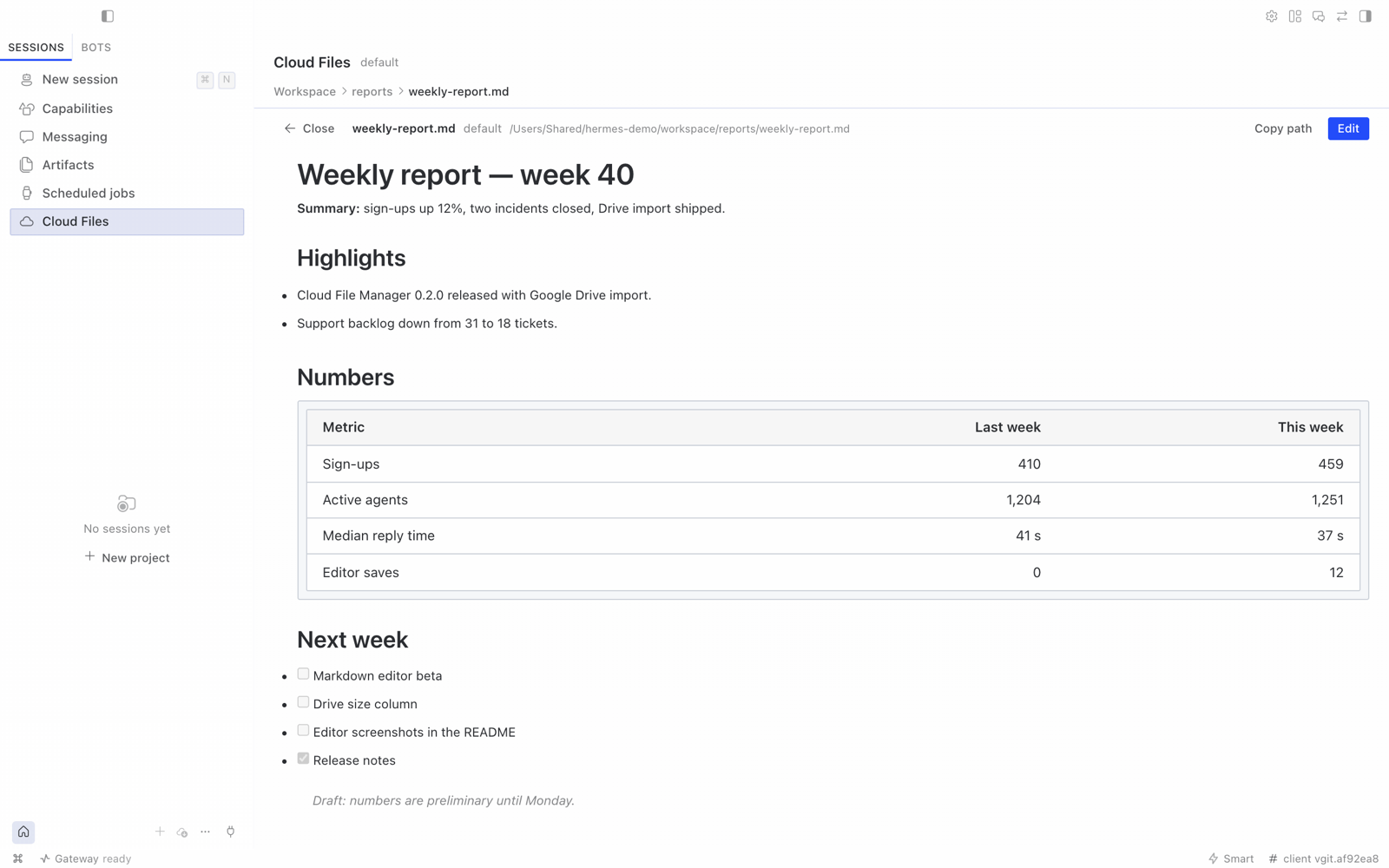The height and width of the screenshot is (868, 1389).
Task: Click the layout grid icon in top bar
Action: tap(1294, 16)
